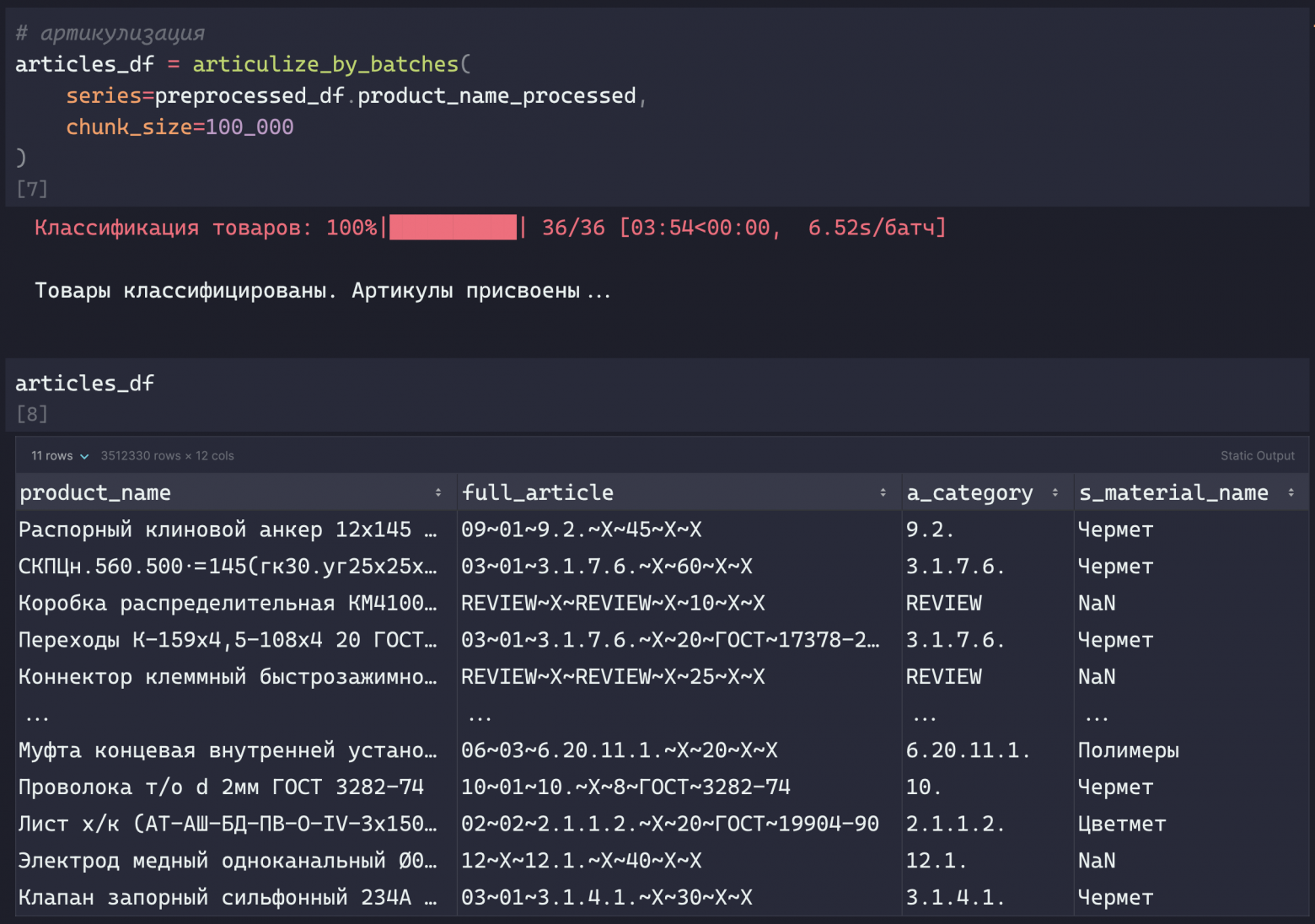The width and height of the screenshot is (1315, 924).
Task: Click the article "09~01~9.2.~X~45~X~X"
Action: click(x=581, y=529)
